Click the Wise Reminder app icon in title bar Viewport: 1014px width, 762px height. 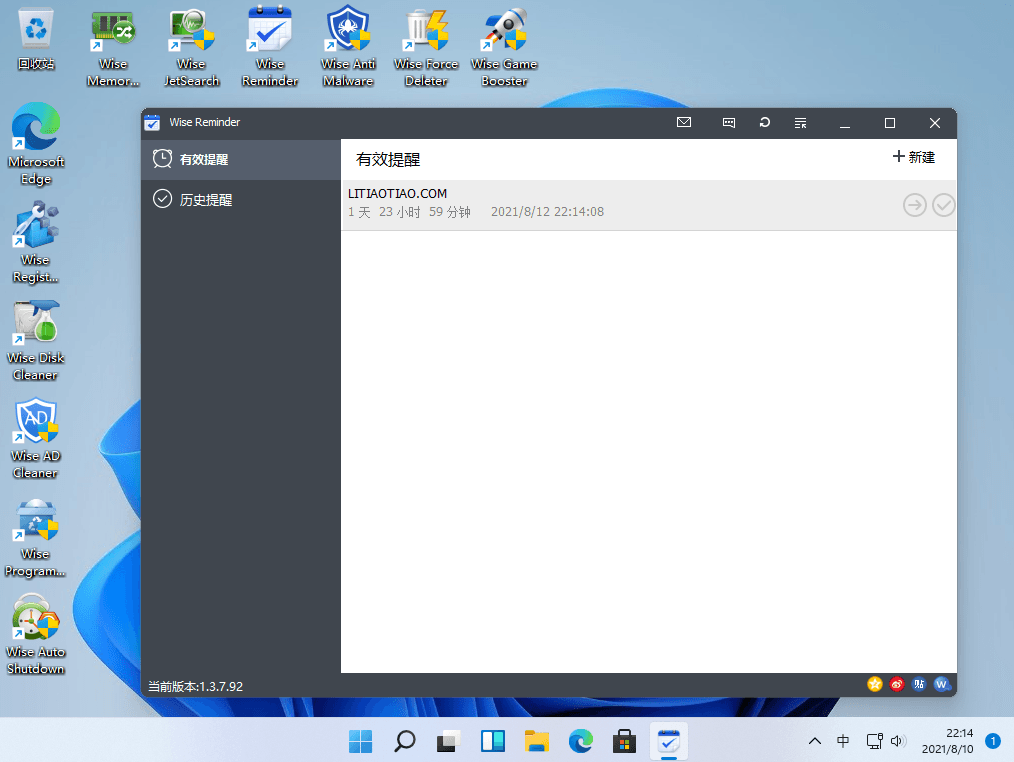click(x=152, y=122)
